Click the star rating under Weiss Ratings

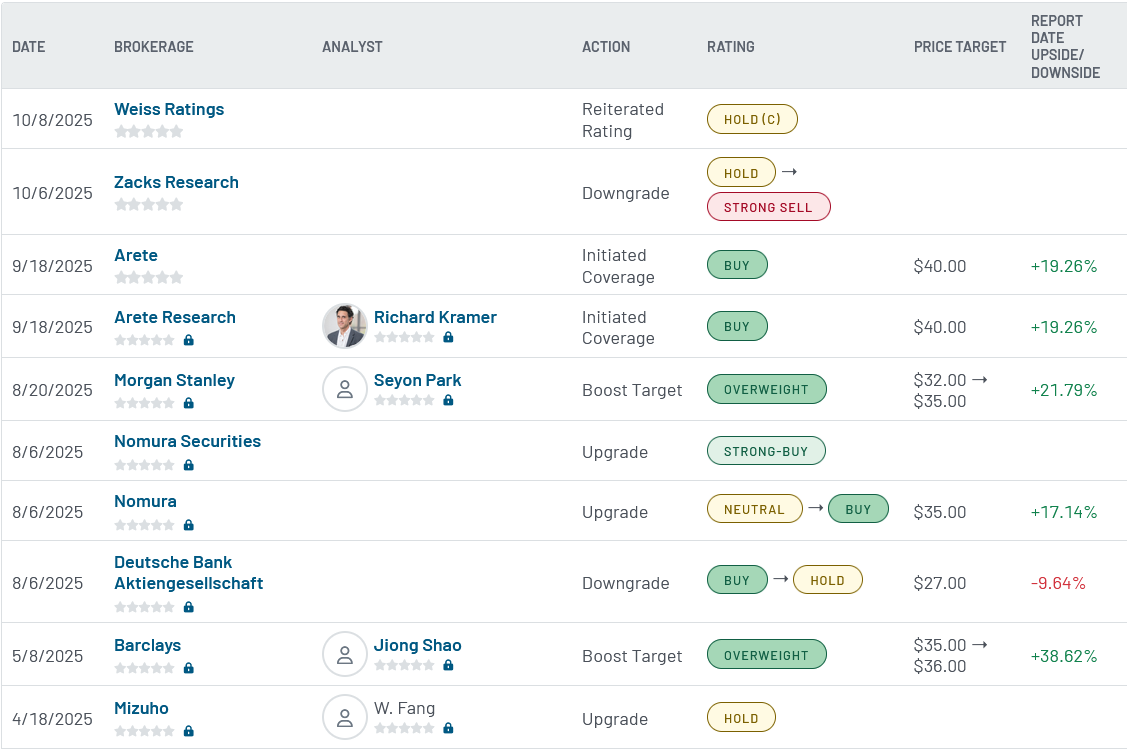(149, 132)
